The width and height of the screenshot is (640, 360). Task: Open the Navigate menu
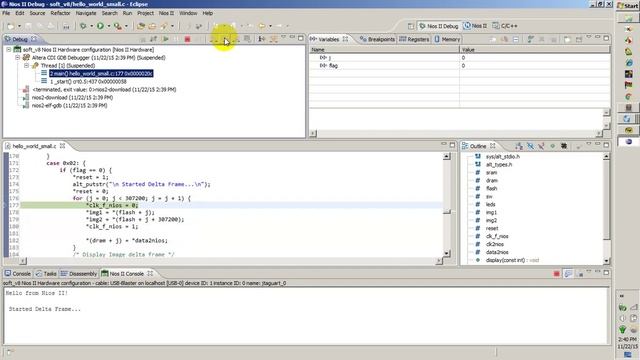pyautogui.click(x=86, y=13)
